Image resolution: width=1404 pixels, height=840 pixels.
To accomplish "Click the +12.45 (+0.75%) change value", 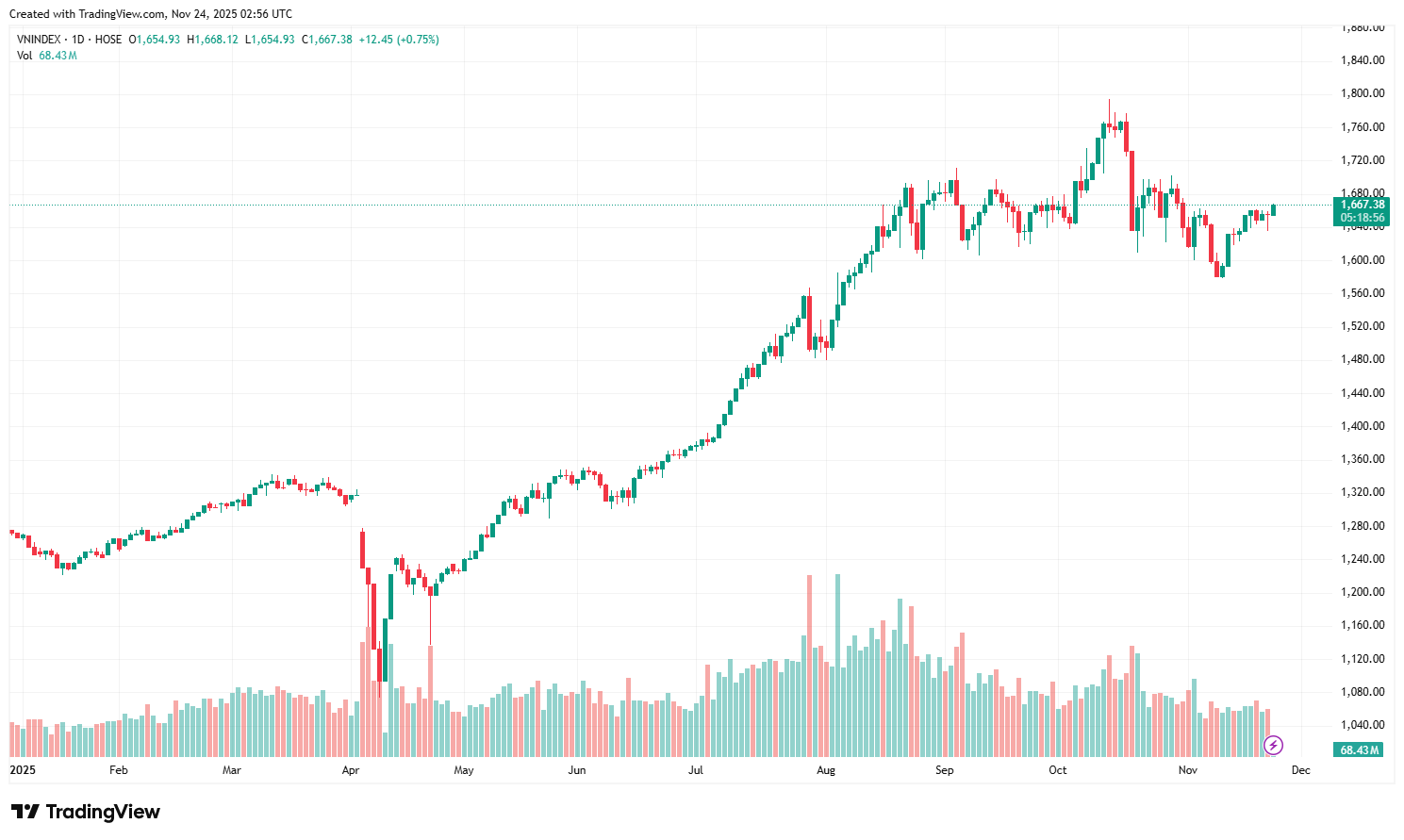I will coord(399,40).
